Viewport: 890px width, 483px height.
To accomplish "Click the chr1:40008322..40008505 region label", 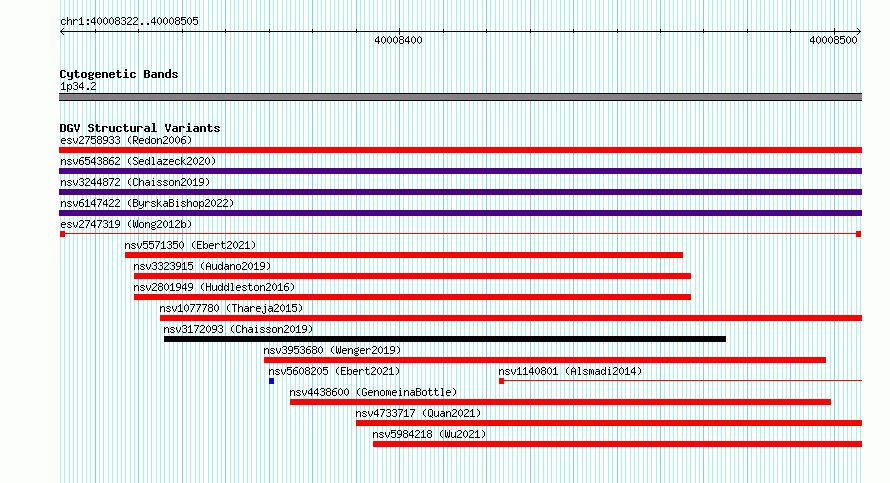I will [x=129, y=21].
